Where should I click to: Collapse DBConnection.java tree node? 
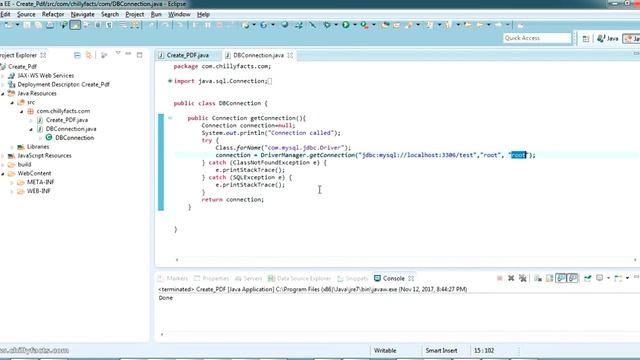tap(31, 129)
